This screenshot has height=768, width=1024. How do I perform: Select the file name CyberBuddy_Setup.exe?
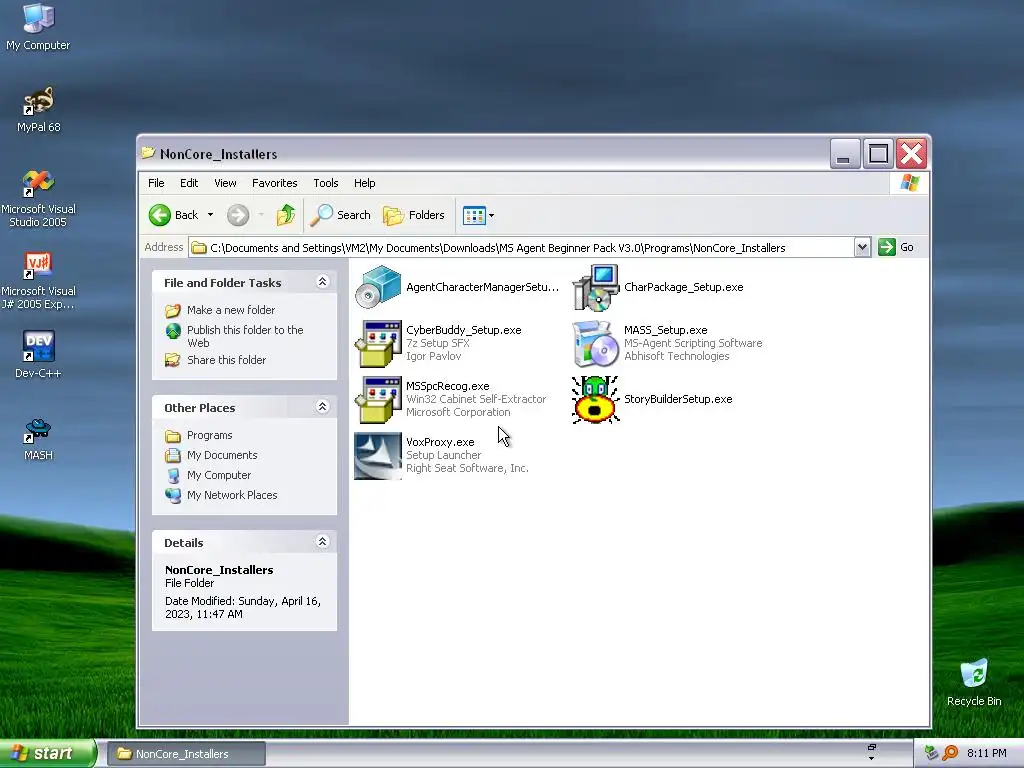point(464,330)
